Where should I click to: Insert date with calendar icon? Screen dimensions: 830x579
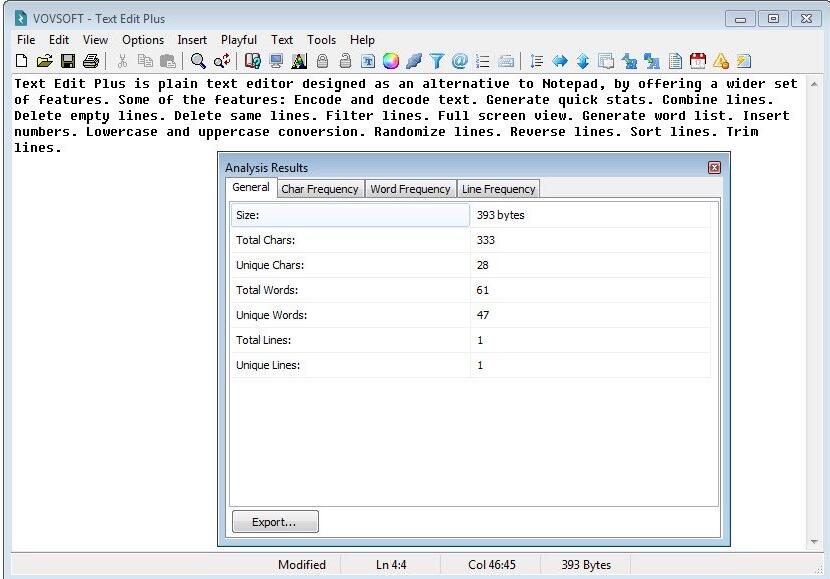pos(698,61)
